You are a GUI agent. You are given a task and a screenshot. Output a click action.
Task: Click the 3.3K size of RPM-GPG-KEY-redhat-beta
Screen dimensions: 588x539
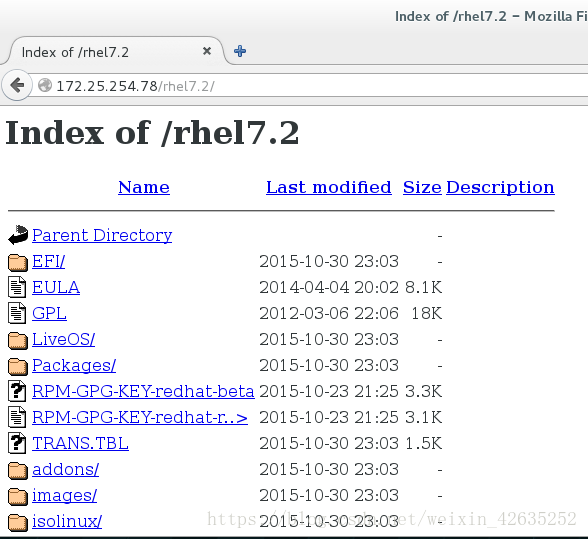coord(423,391)
